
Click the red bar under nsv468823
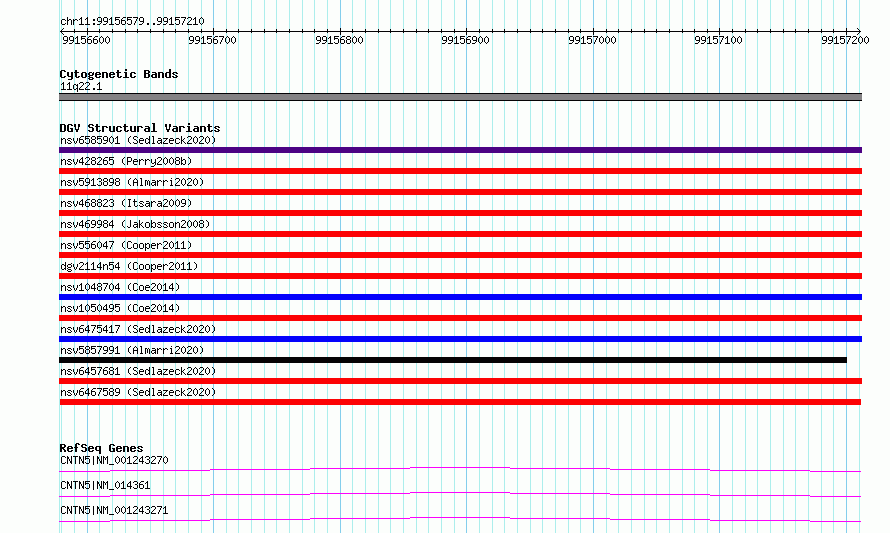(x=460, y=213)
